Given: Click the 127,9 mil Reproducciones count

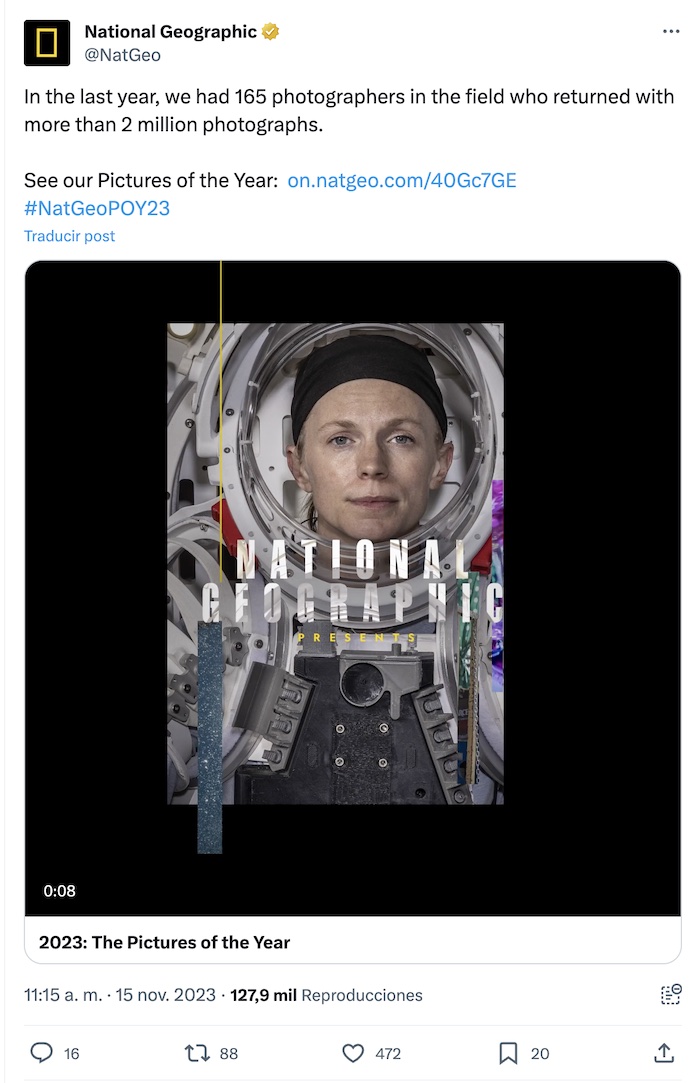Looking at the screenshot, I should (326, 995).
